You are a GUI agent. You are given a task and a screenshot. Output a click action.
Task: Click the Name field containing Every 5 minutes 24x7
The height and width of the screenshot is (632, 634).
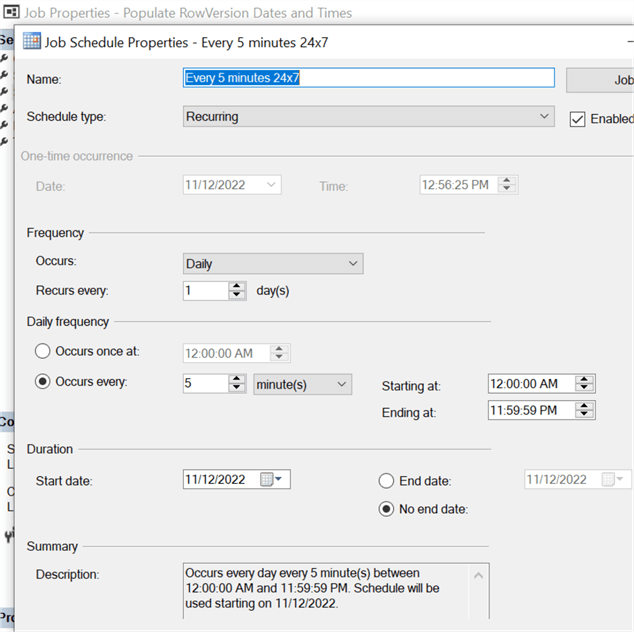[x=368, y=78]
